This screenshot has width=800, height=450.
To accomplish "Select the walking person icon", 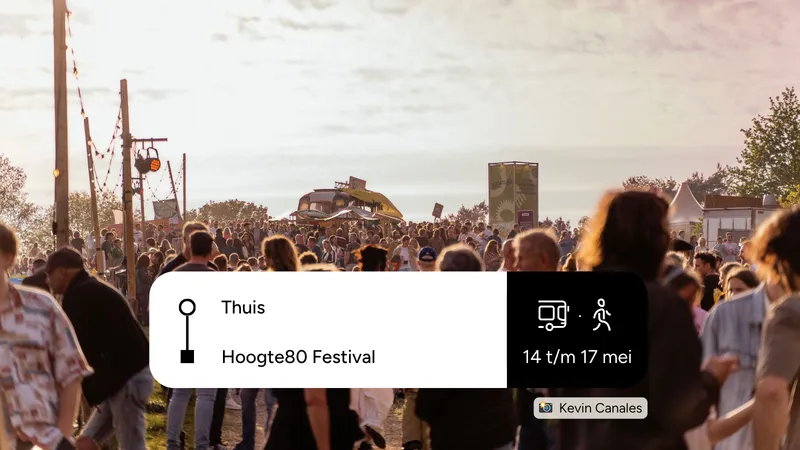I will pyautogui.click(x=602, y=315).
